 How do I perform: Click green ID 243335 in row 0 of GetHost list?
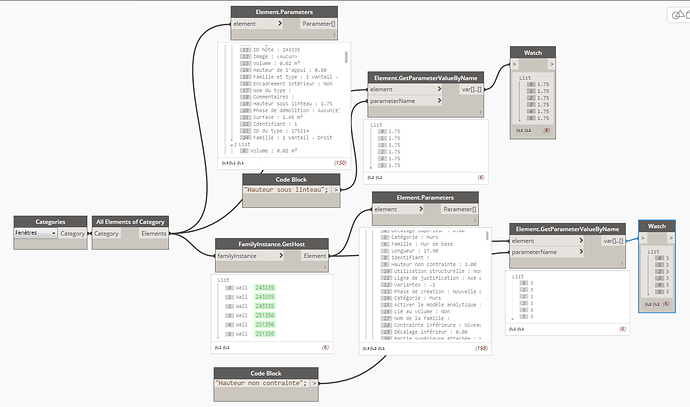[265, 288]
